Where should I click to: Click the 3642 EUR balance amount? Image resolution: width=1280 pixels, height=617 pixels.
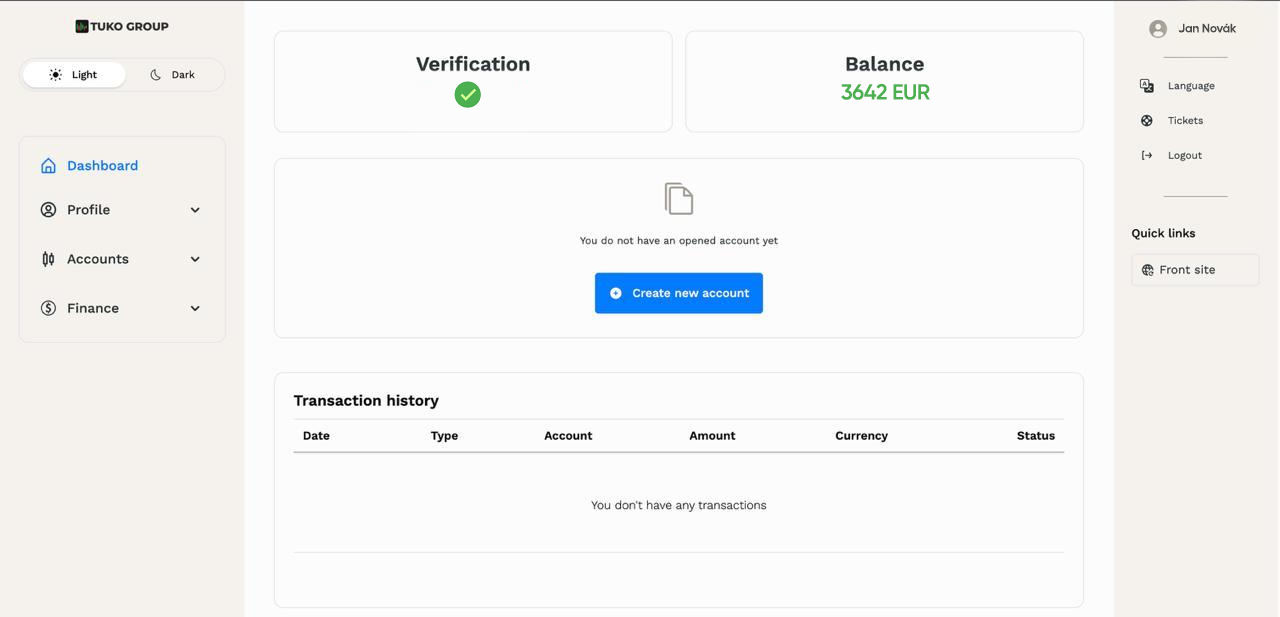point(885,93)
